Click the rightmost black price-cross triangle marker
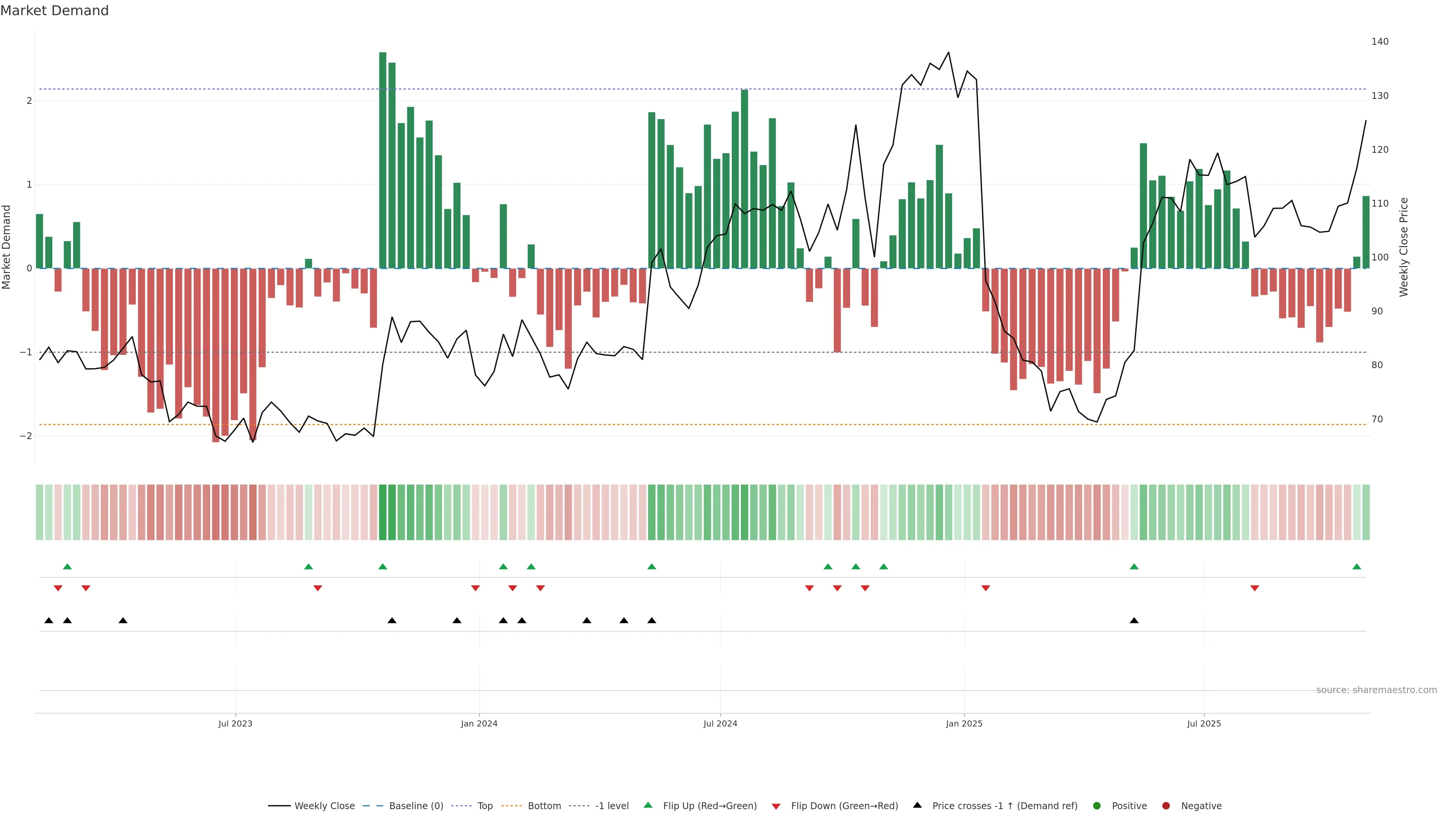The height and width of the screenshot is (819, 1456). [x=1134, y=621]
